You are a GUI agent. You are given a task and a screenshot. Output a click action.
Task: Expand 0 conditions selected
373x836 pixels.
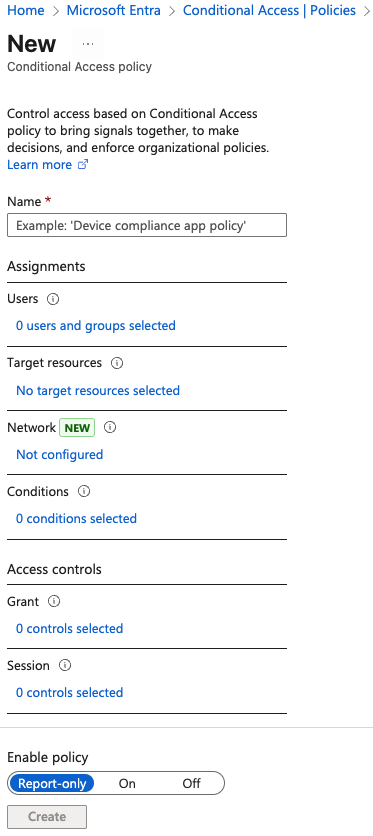(x=76, y=519)
